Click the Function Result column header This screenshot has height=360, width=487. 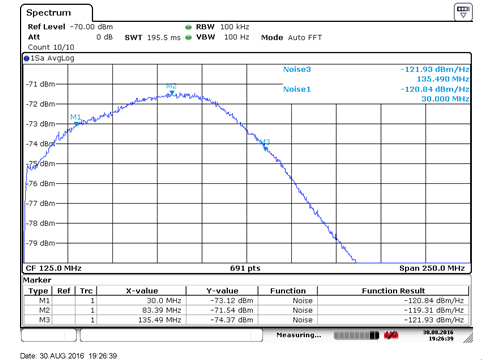[393, 291]
